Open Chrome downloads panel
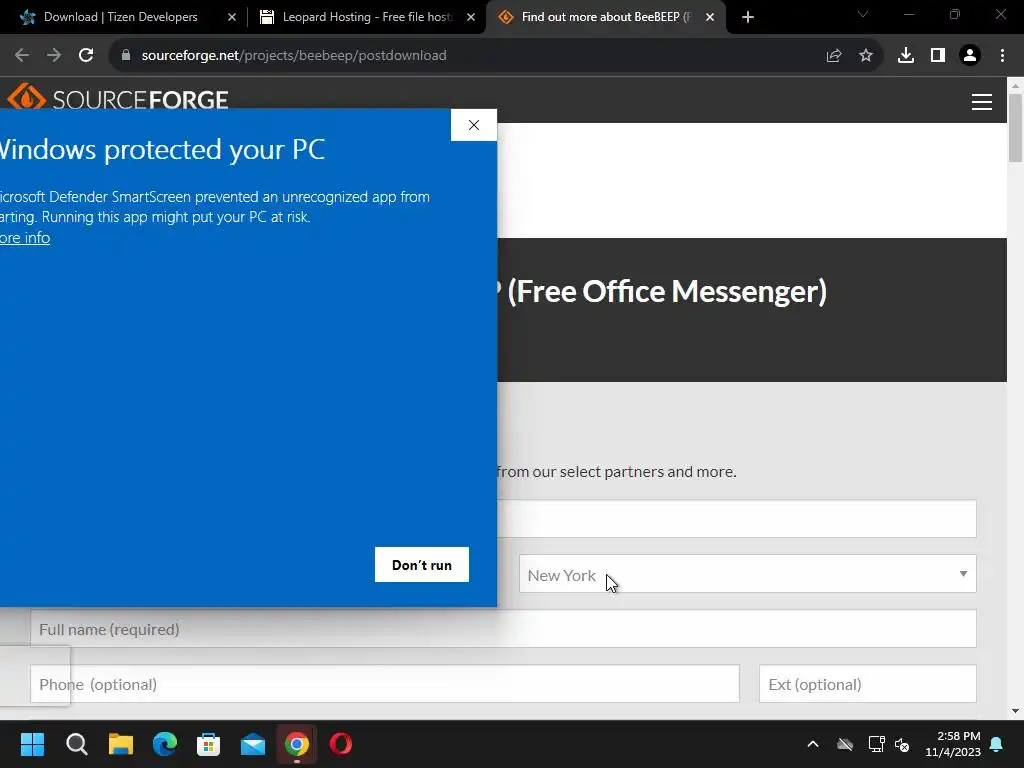Screen dimensions: 1024x768 (x=906, y=56)
